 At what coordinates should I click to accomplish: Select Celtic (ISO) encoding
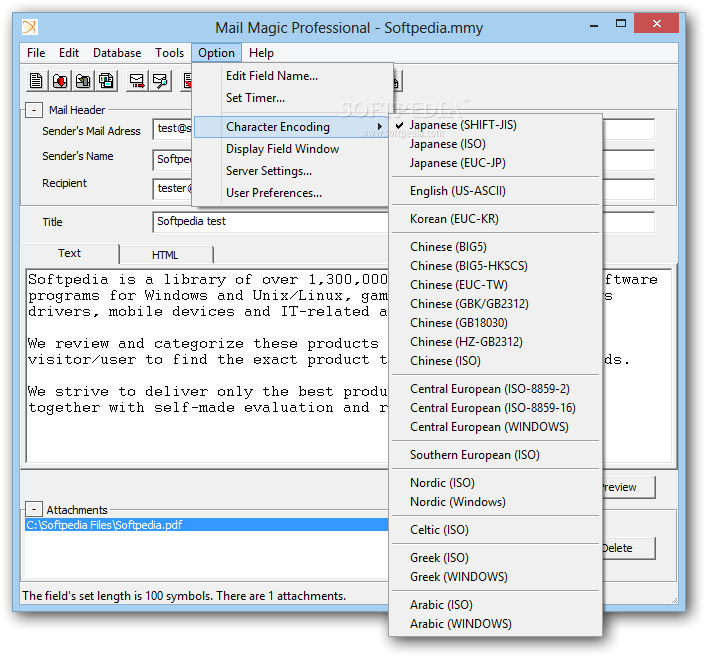coord(496,530)
